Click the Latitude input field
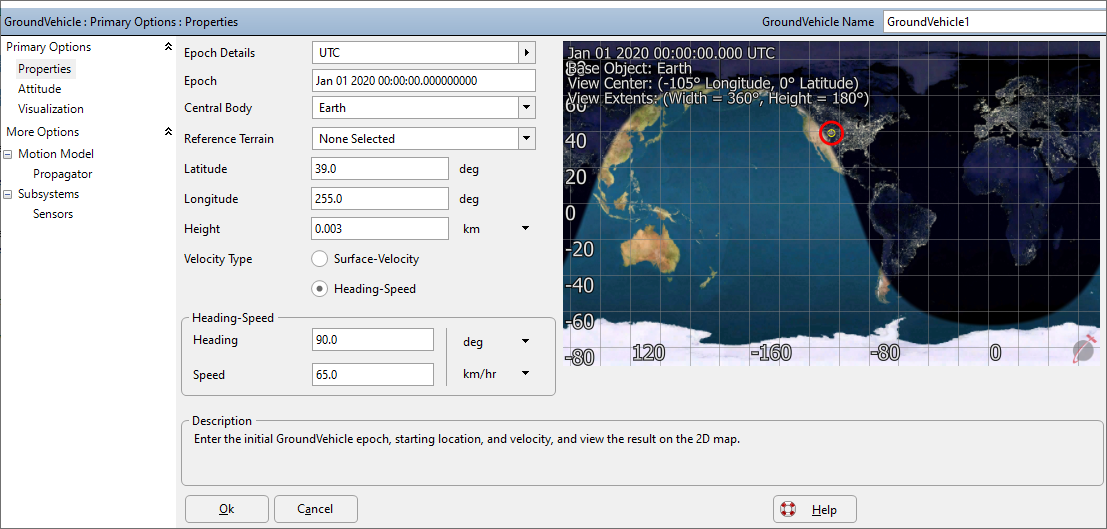This screenshot has height=529, width=1107. (380, 169)
